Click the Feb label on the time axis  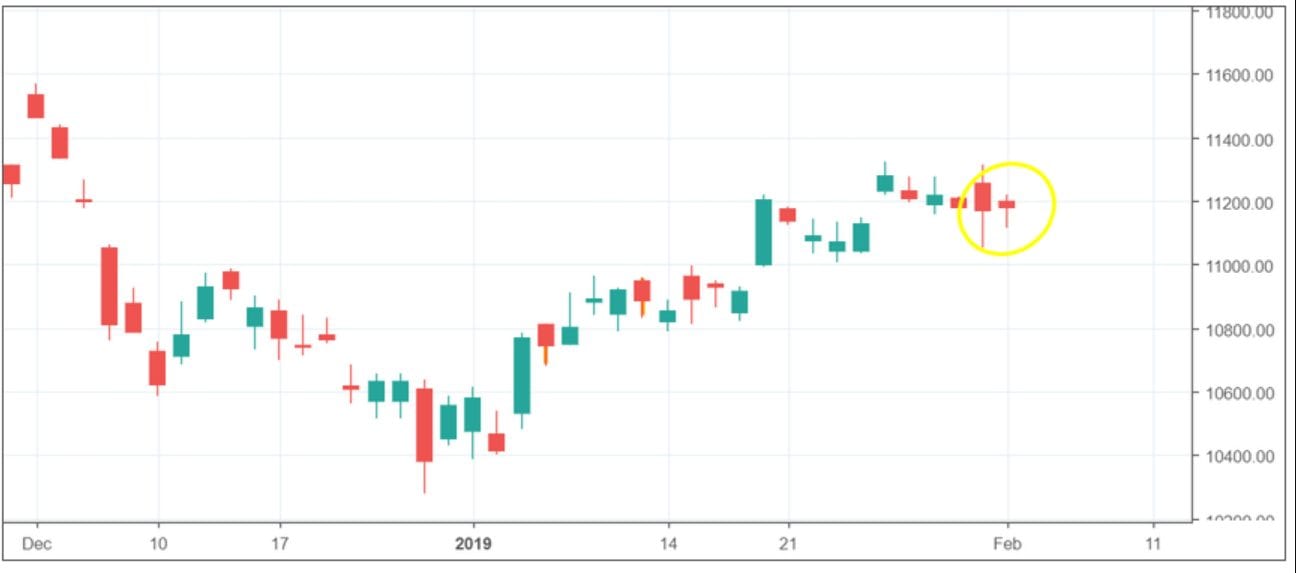(1007, 543)
